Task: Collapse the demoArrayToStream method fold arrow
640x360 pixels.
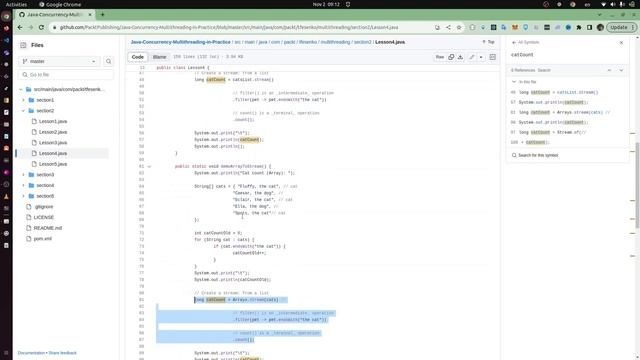Action: point(149,167)
